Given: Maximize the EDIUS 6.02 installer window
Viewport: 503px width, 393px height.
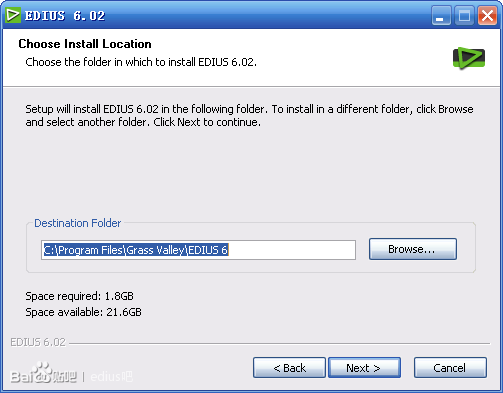Looking at the screenshot, I should pos(464,15).
